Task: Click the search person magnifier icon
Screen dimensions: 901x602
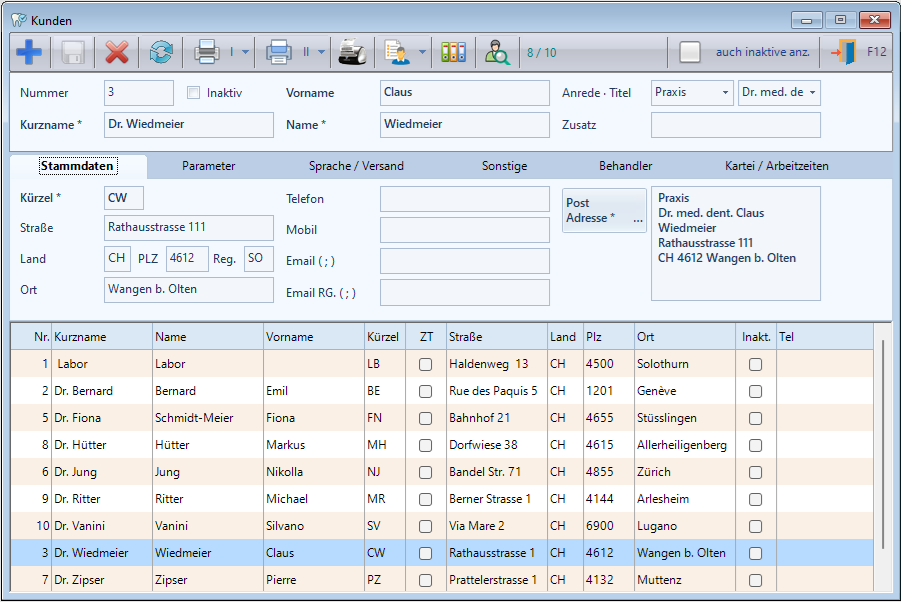Action: 497,52
